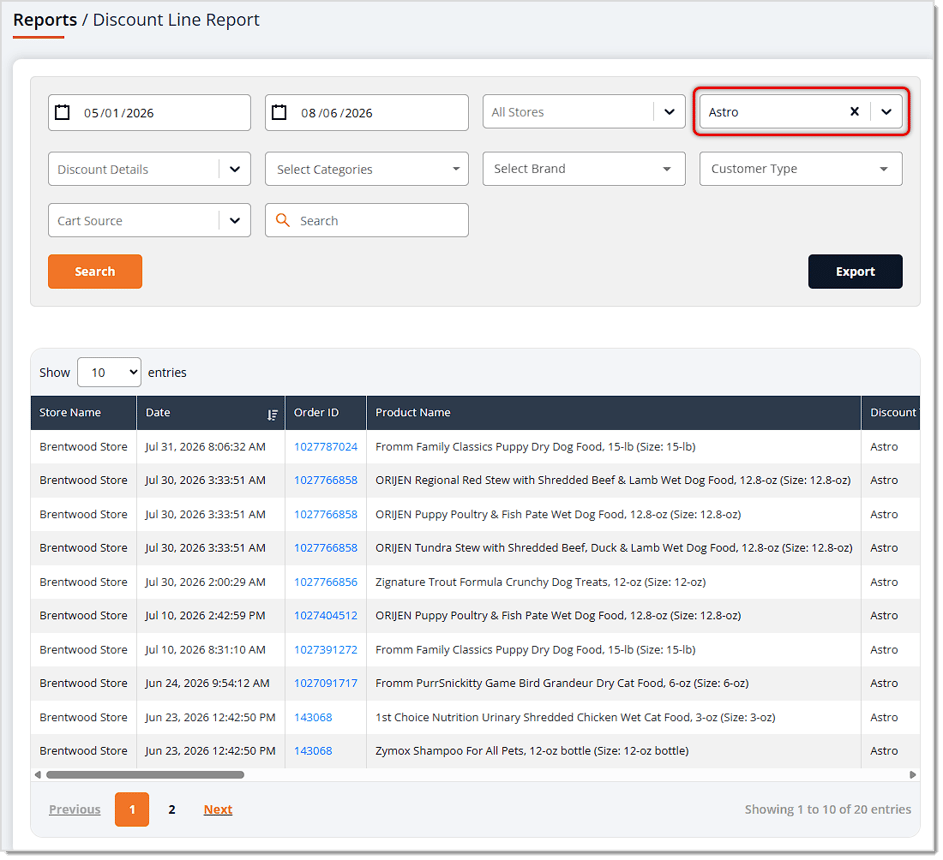Open order 1027091717
Screen dimensions: 943x860
pyautogui.click(x=325, y=683)
